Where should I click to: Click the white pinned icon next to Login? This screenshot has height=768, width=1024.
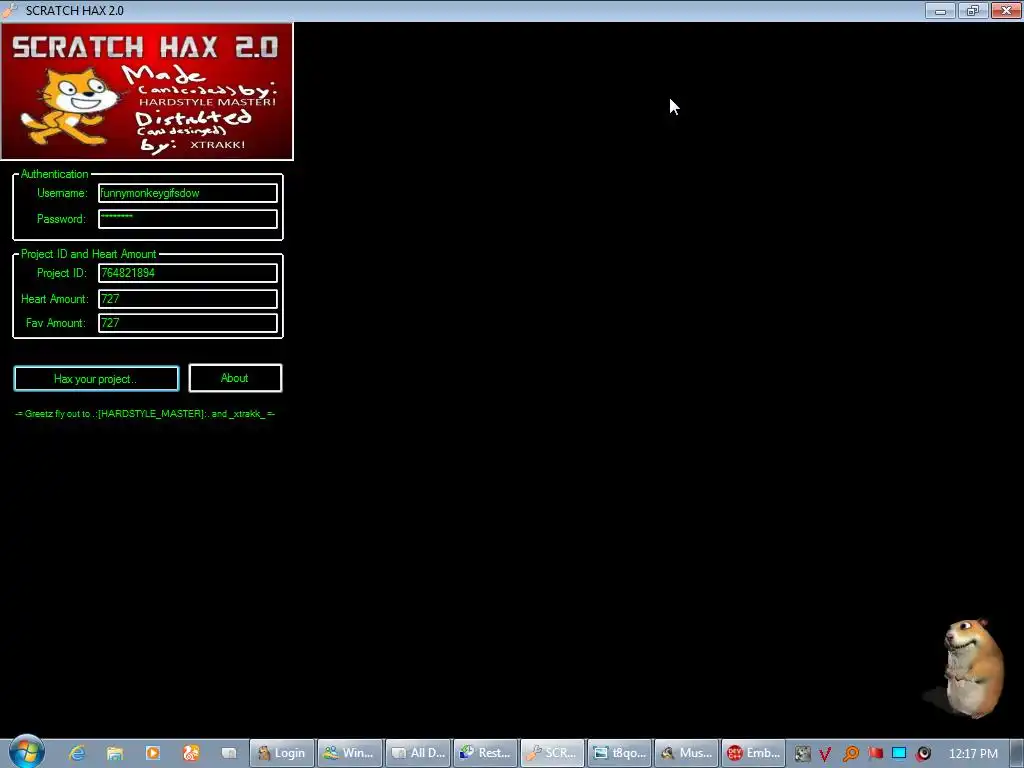[229, 753]
